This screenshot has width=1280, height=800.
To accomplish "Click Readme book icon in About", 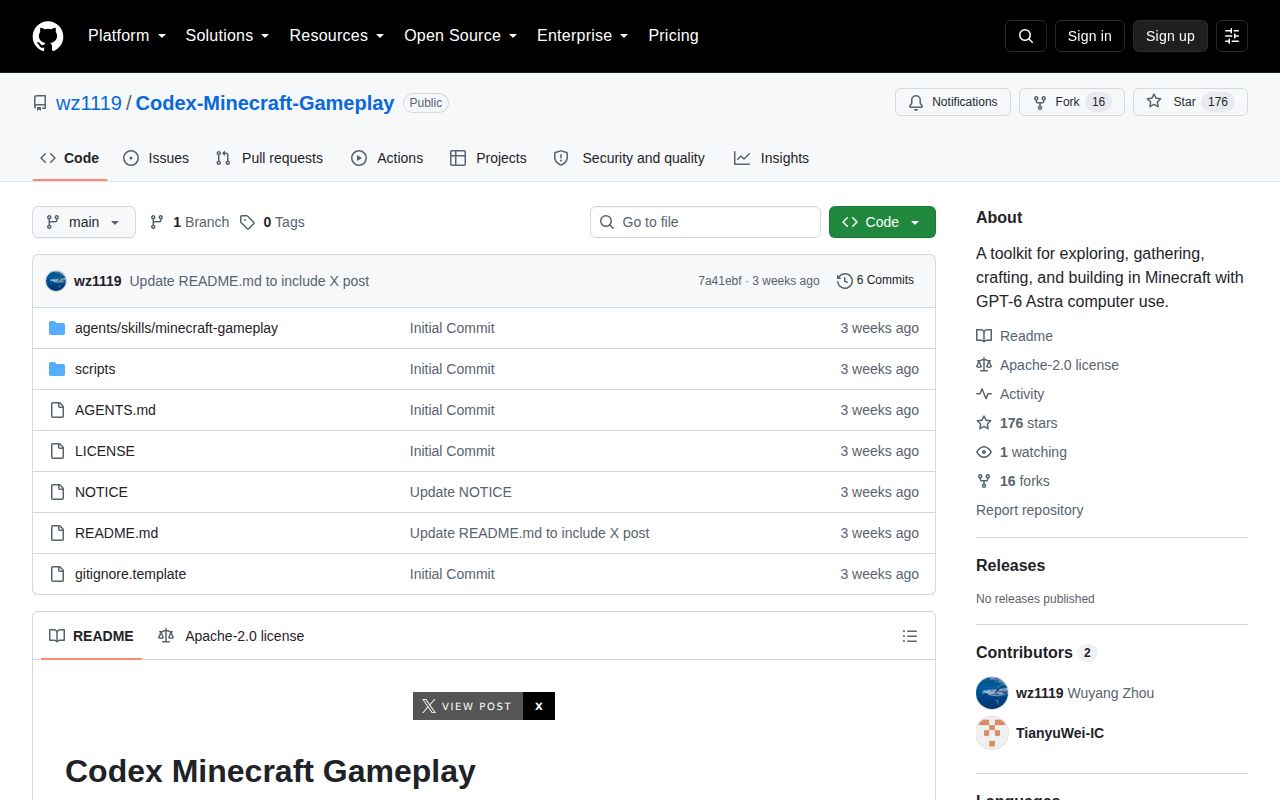I will [x=984, y=336].
